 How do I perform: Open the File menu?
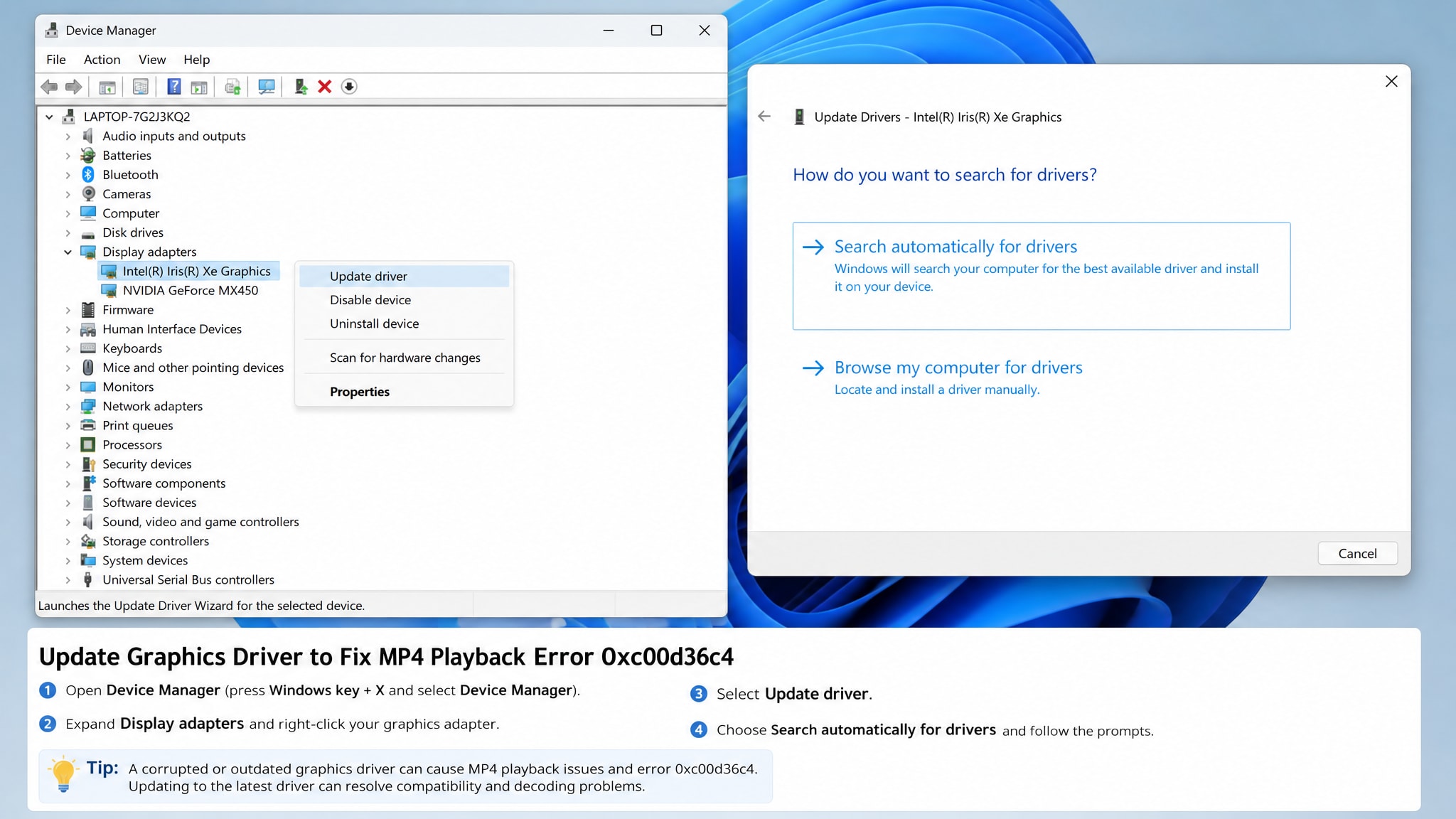(x=56, y=60)
